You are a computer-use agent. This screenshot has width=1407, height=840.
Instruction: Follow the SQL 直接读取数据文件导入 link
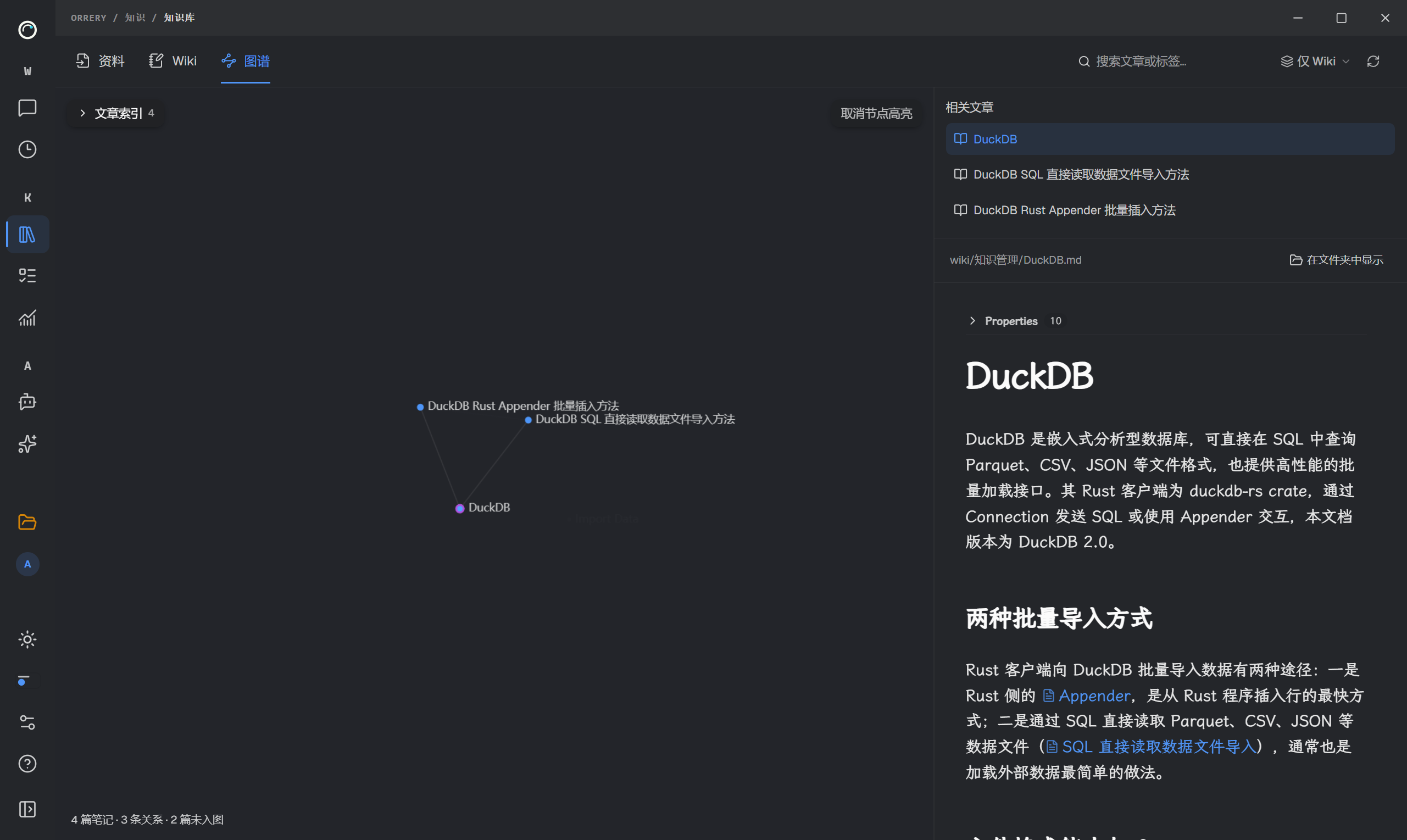tap(1151, 747)
